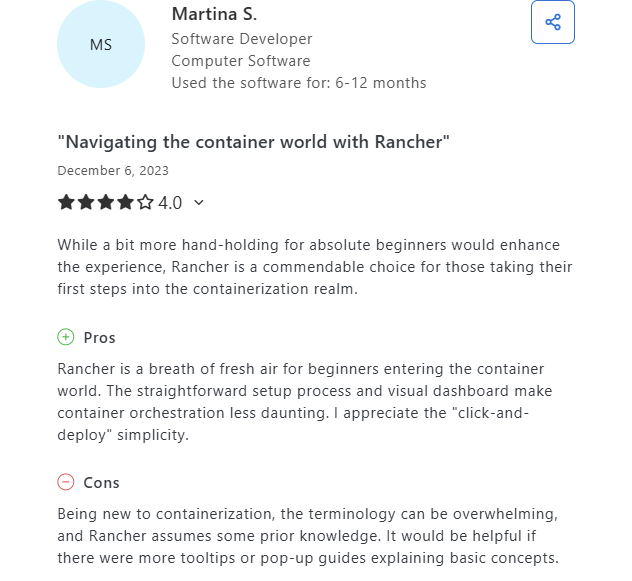Click the December 6, 2023 date
Screen dimensions: 632x581
point(113,171)
